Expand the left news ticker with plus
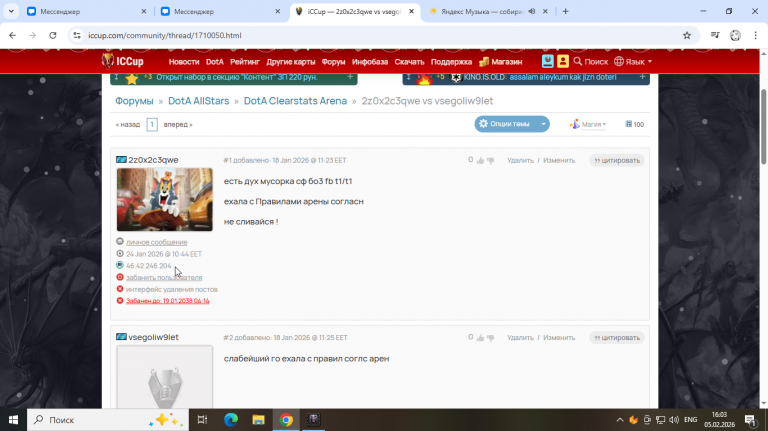 [350, 77]
